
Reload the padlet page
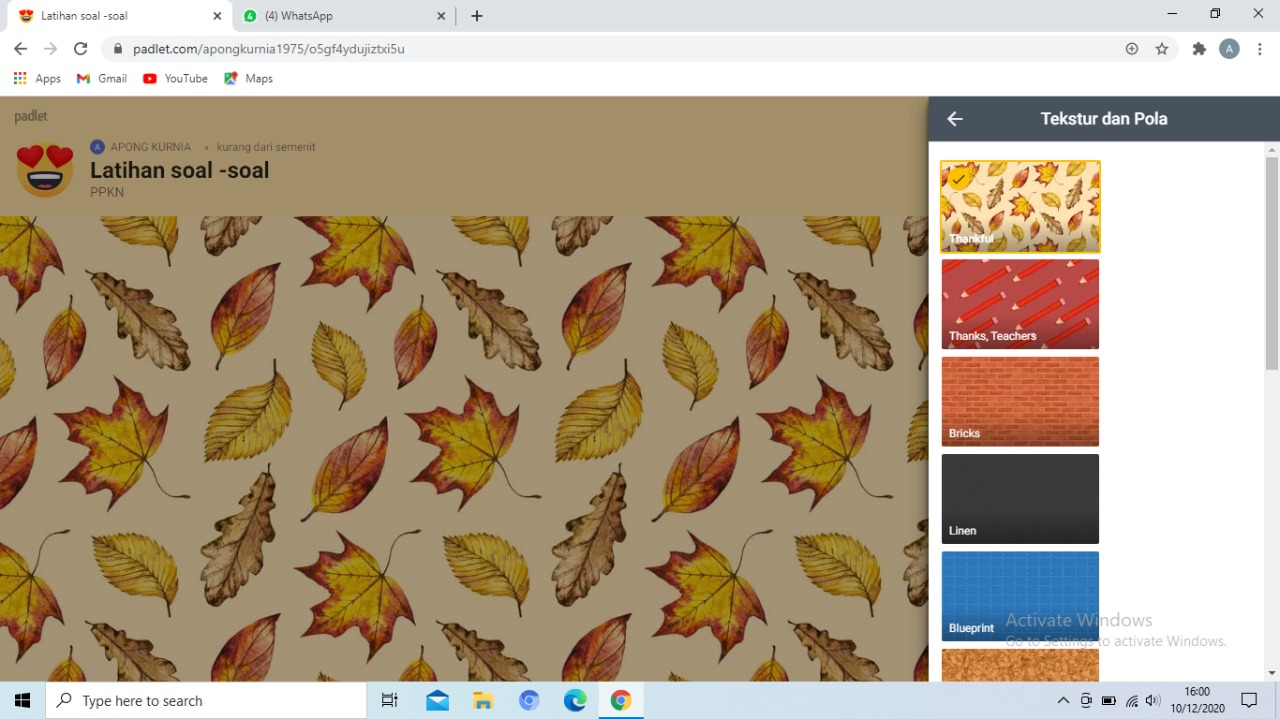(81, 49)
